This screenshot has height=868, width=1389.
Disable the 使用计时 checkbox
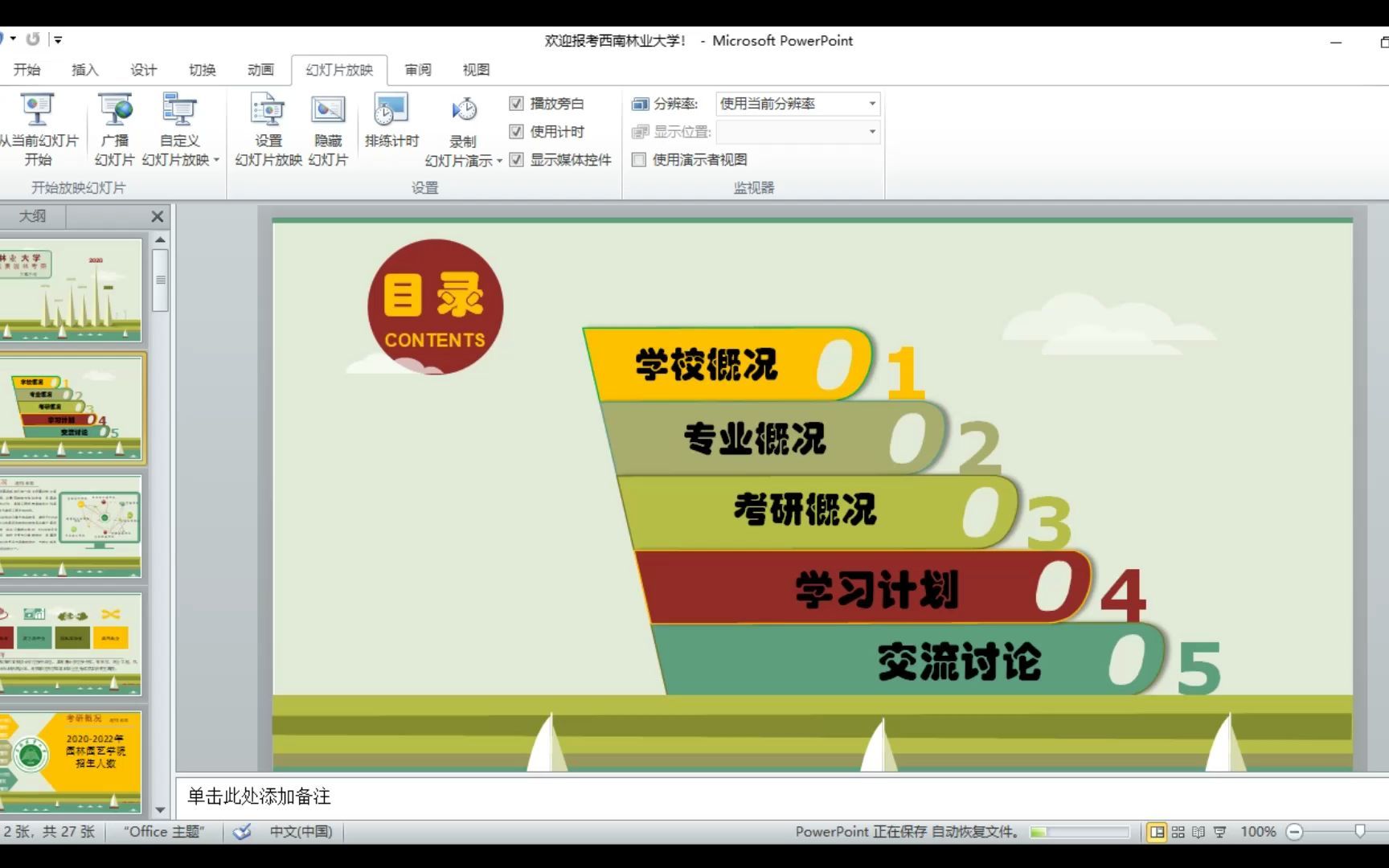(x=517, y=131)
